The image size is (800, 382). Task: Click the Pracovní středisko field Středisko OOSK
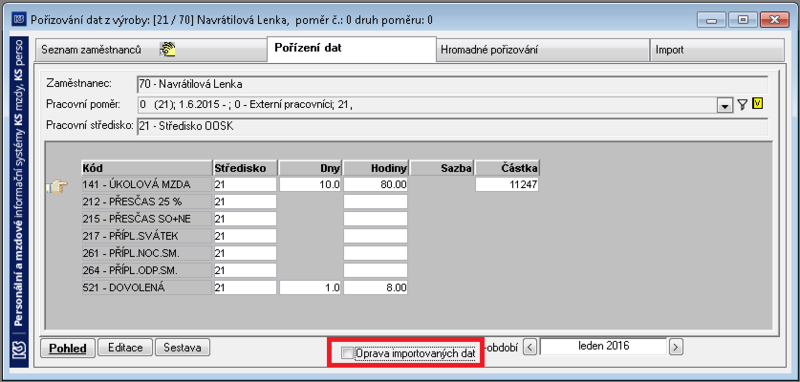coord(452,127)
